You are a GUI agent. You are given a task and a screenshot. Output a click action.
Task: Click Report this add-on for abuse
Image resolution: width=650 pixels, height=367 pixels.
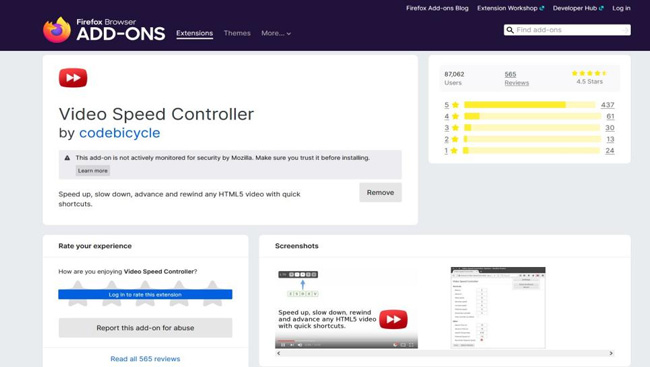[x=145, y=328]
